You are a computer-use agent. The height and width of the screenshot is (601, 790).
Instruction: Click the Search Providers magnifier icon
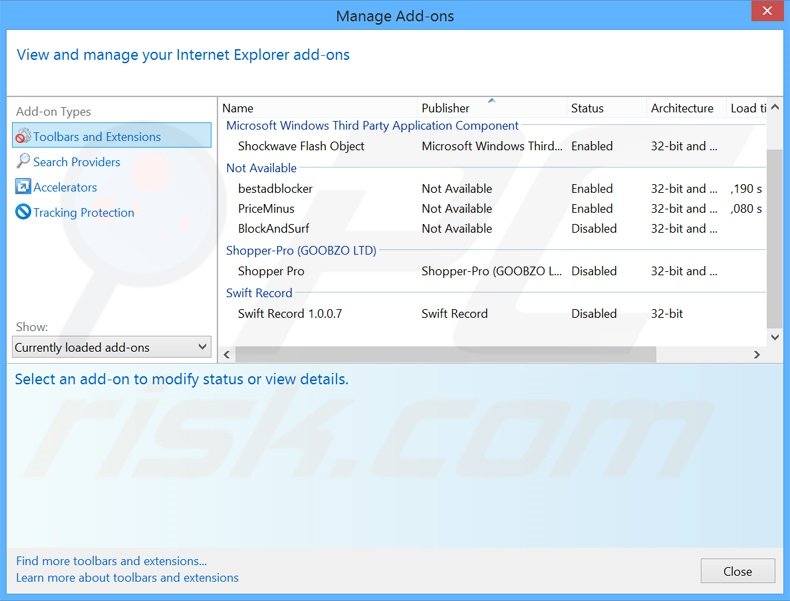(x=23, y=161)
